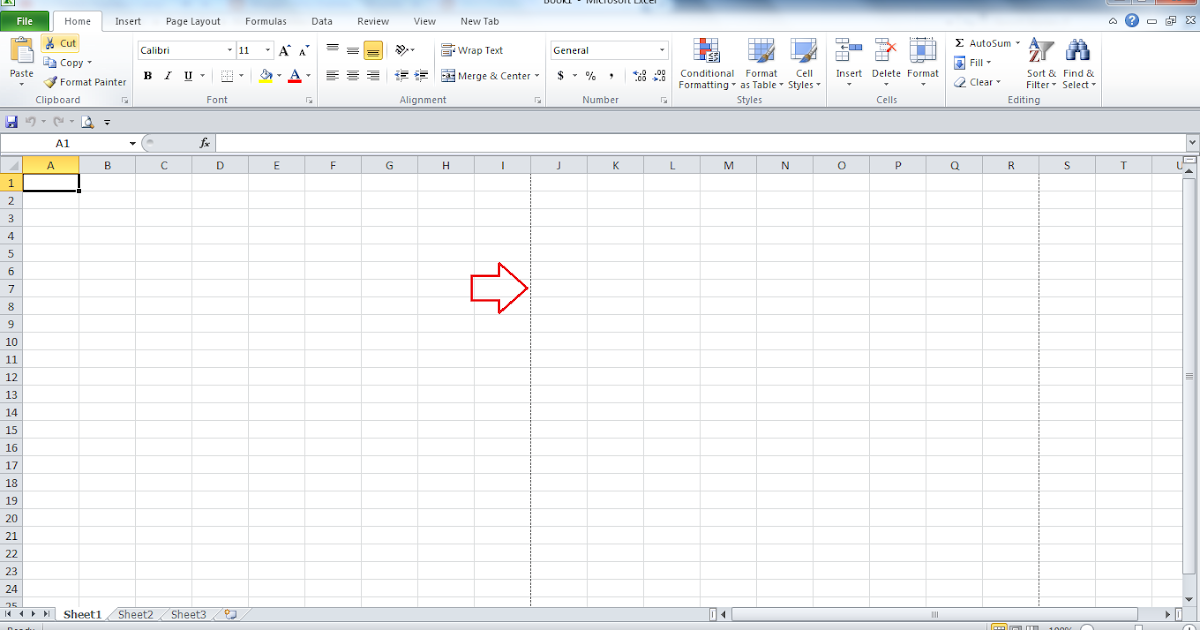
Task: Click the Format as Table icon
Action: pos(761,51)
